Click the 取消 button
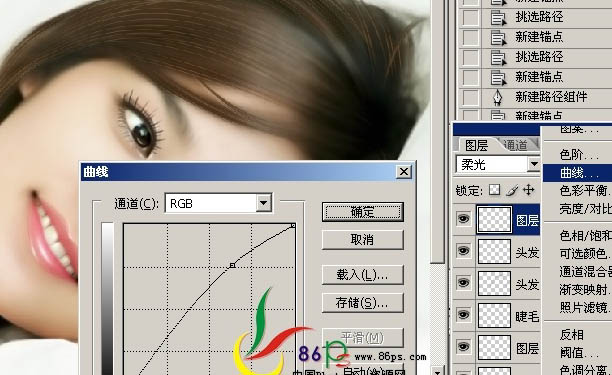612x375 pixels. (363, 239)
